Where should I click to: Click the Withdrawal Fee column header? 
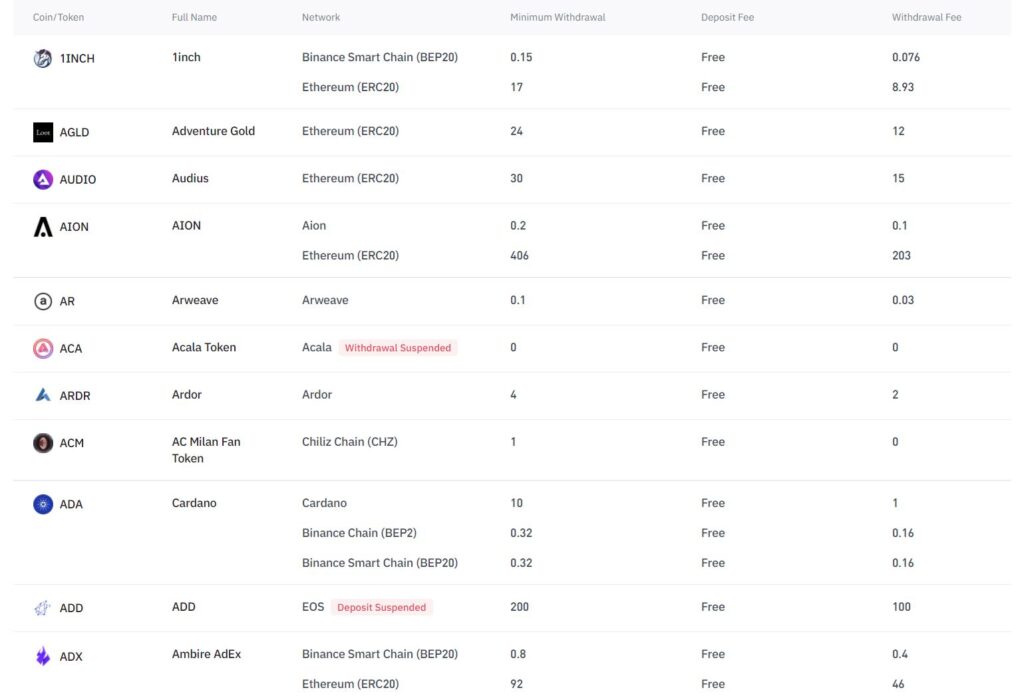(926, 17)
